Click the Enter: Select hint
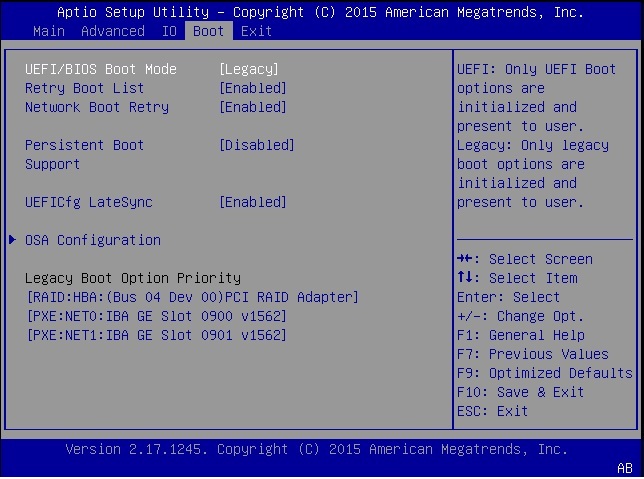644x479 pixels. click(x=508, y=297)
